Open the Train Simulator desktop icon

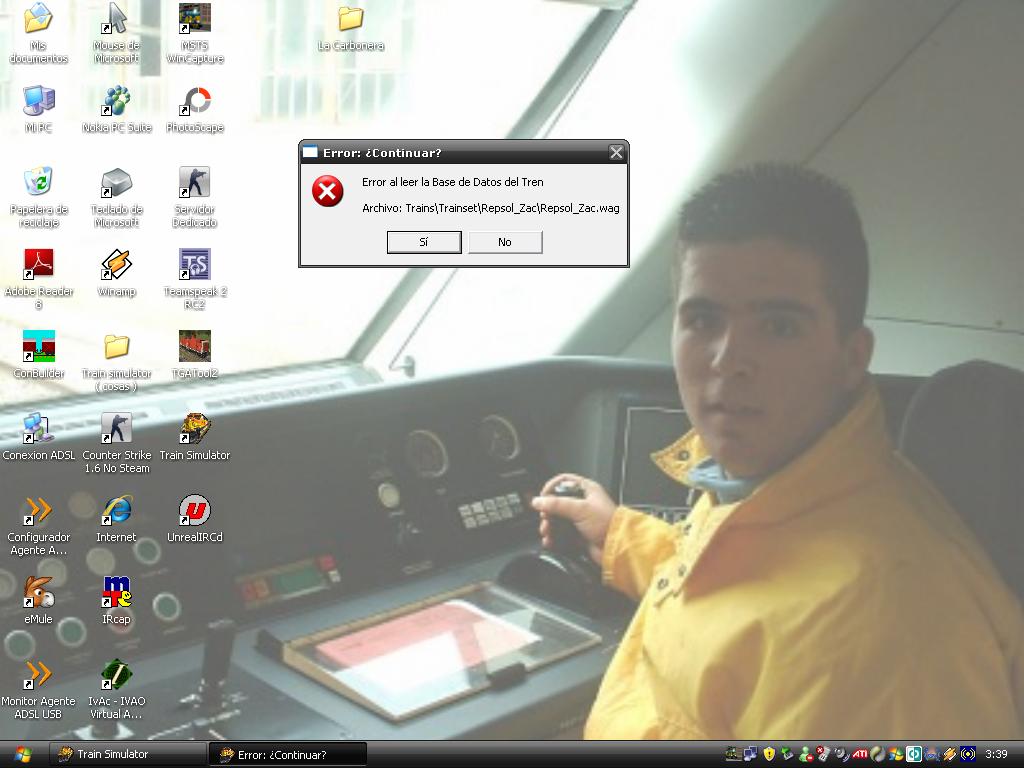(x=195, y=430)
